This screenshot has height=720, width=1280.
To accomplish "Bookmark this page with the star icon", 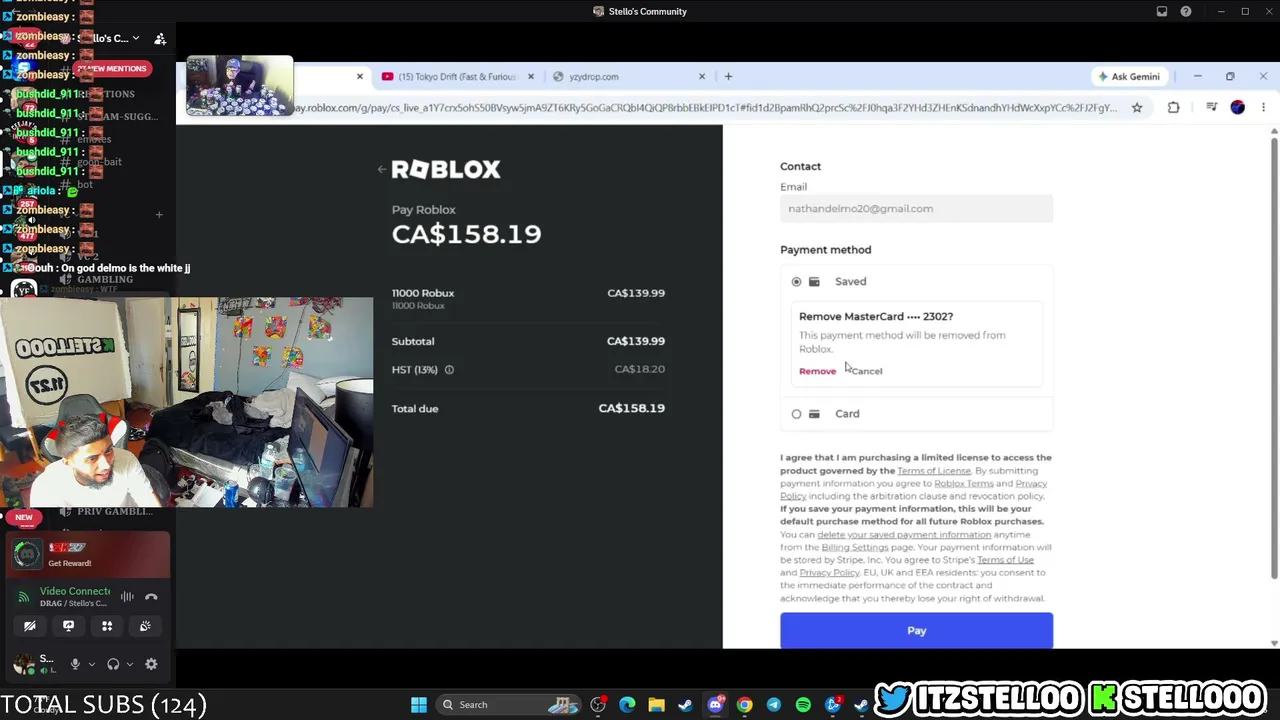I will point(1137,107).
